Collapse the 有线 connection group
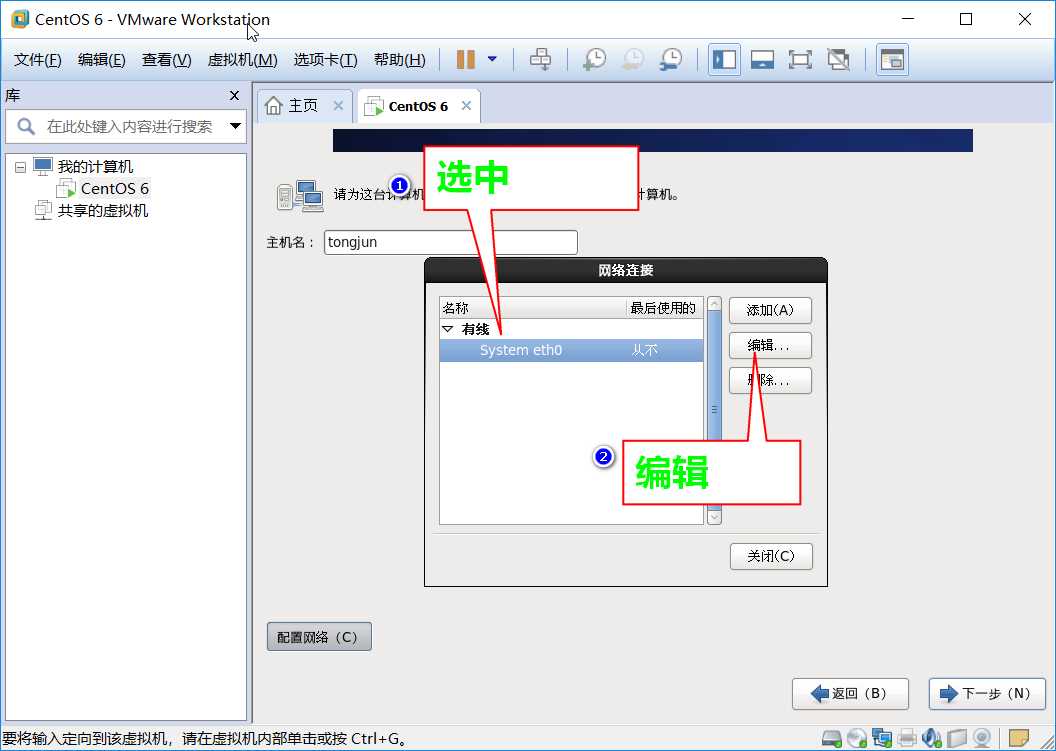The width and height of the screenshot is (1056, 751). tap(447, 329)
